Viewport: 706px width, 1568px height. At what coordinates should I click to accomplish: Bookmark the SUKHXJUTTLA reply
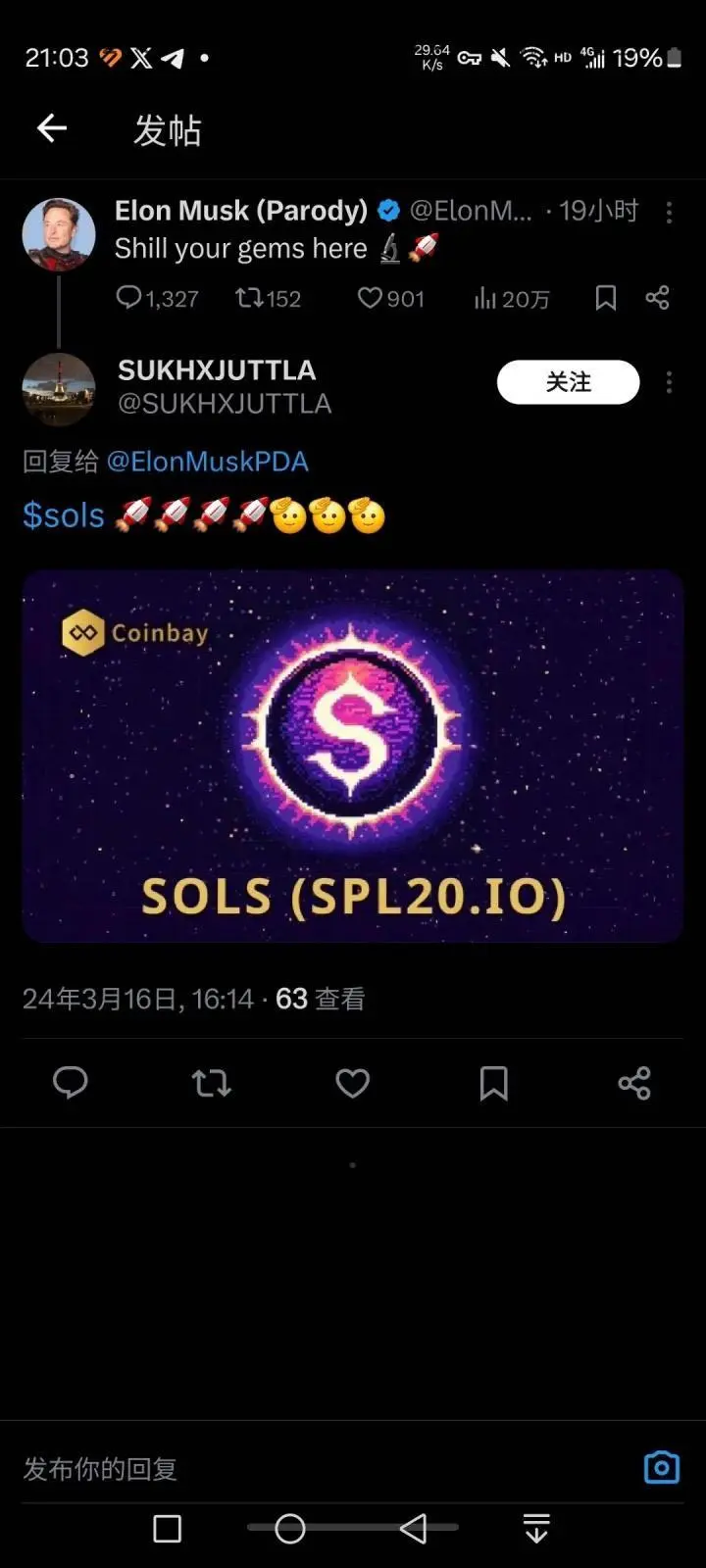[494, 1083]
